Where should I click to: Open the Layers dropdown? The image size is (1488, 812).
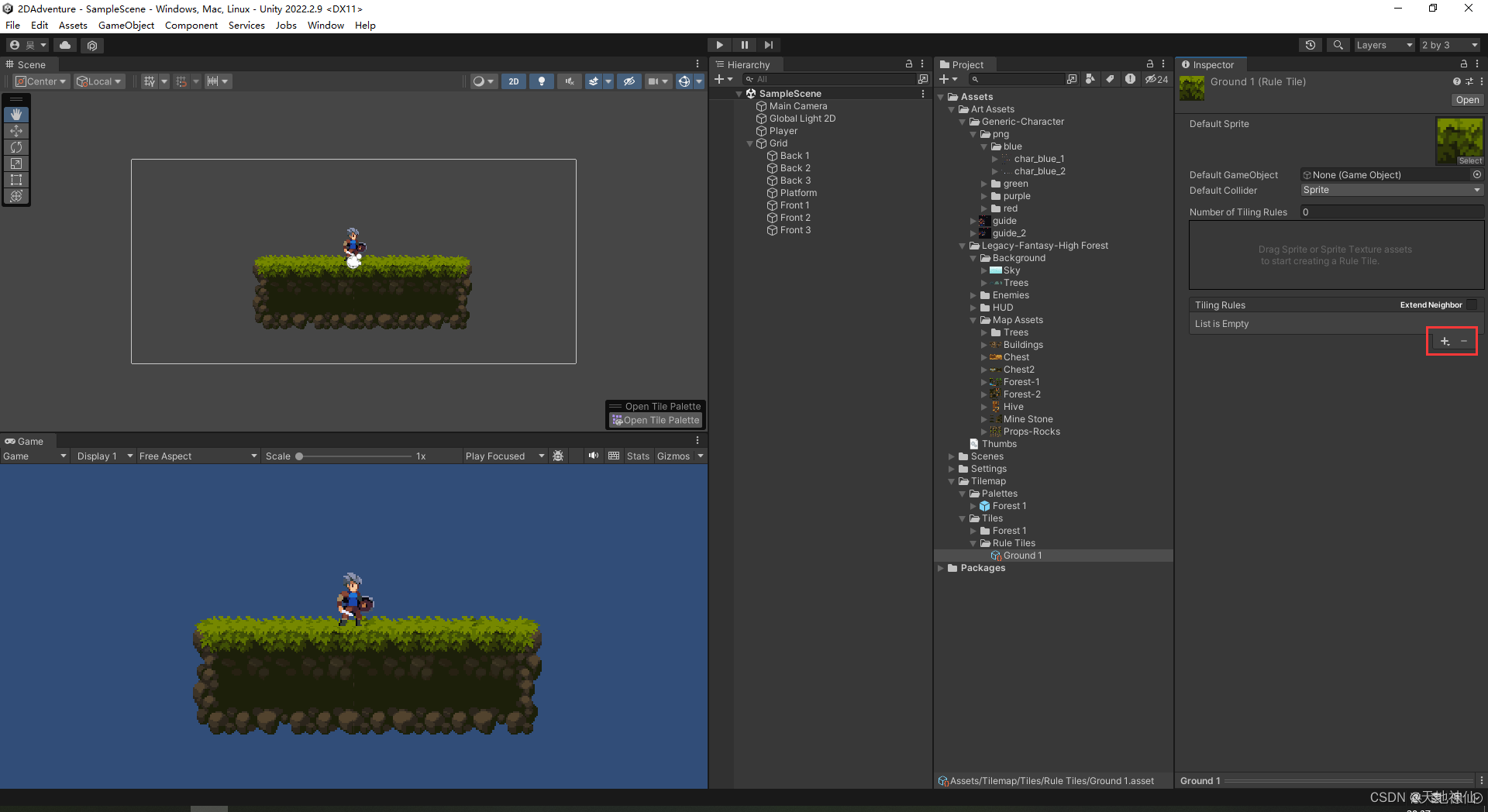pyautogui.click(x=1385, y=45)
